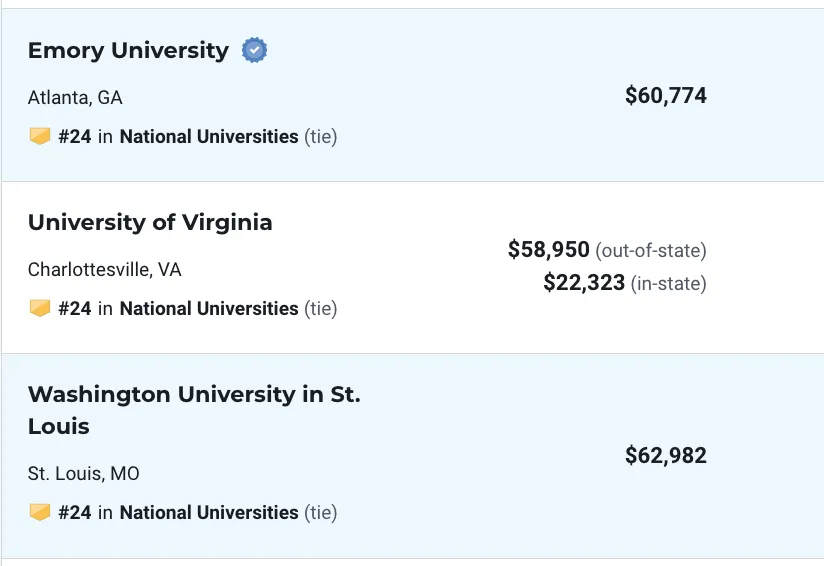Click the (tie) label in Washington University's row
This screenshot has width=824, height=566.
[321, 512]
